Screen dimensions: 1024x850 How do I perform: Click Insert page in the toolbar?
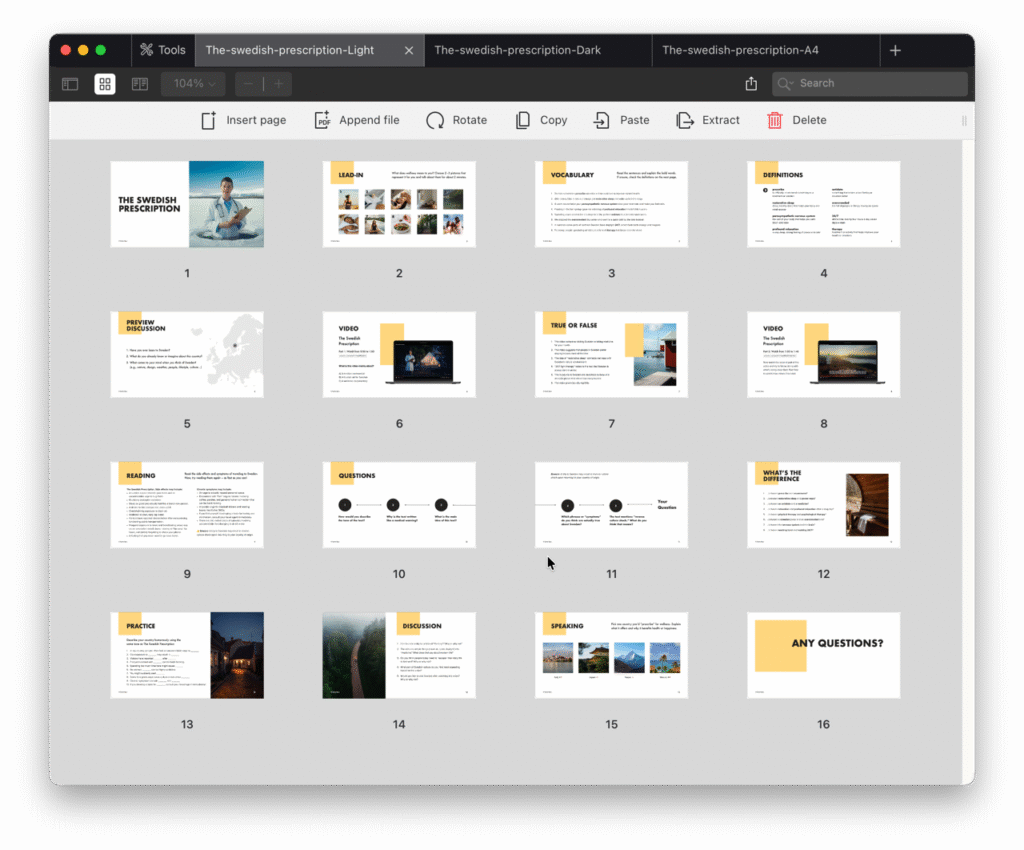coord(243,120)
